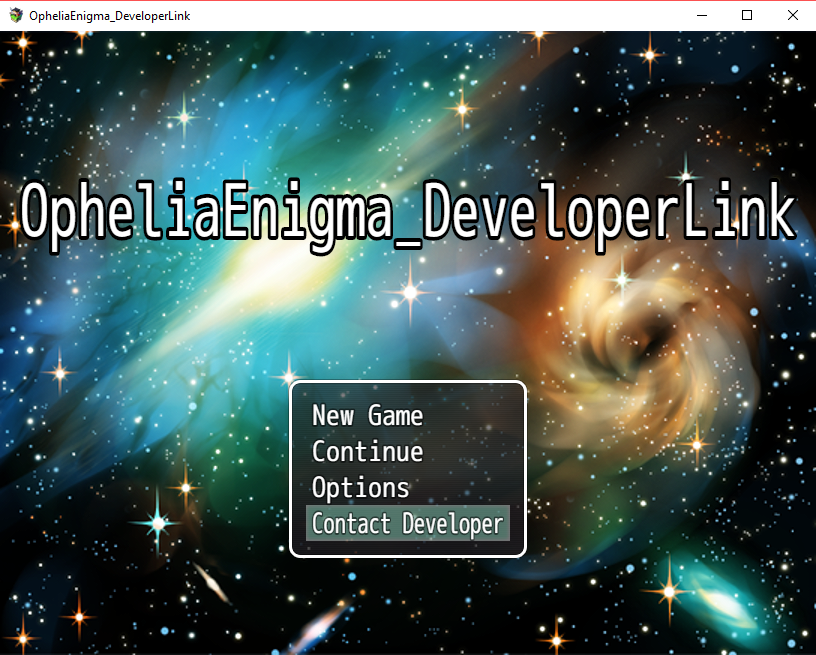Click the OpheliaEnigma_DeveloperLink game title text
Viewport: 816px width, 655px height.
point(409,215)
